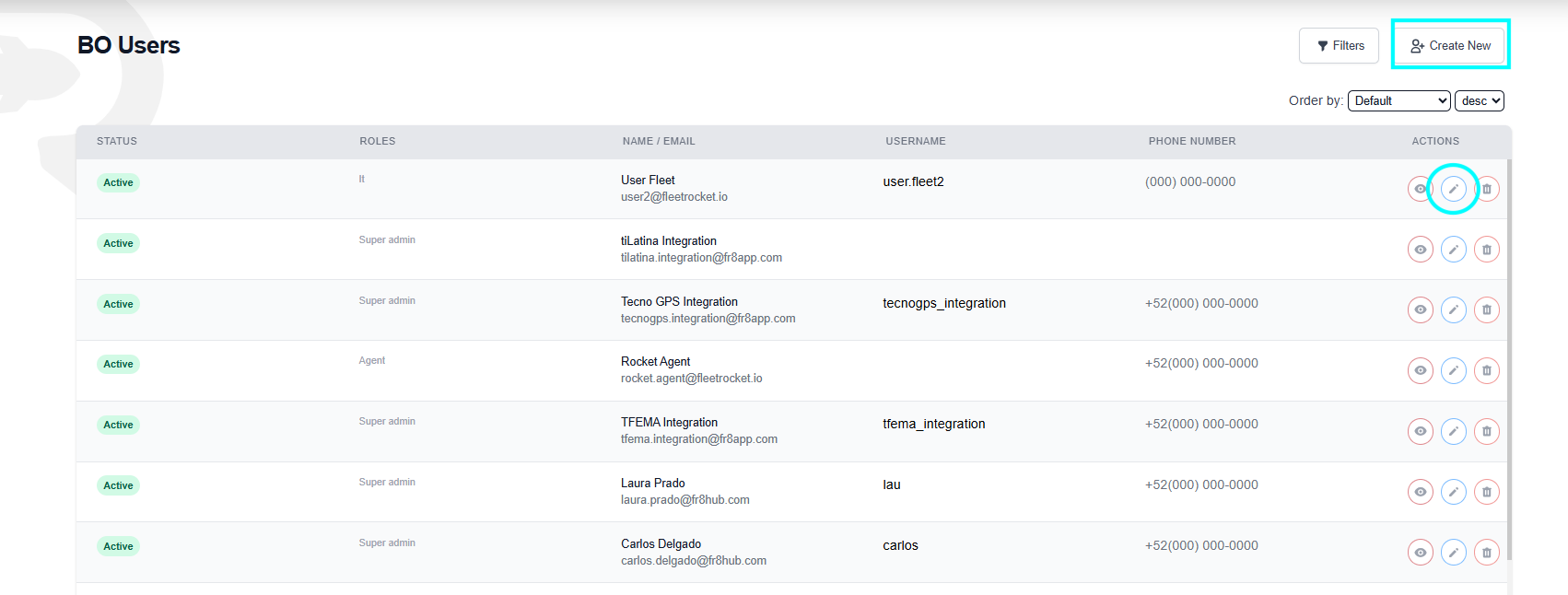Edit tiLatina Integration user
The image size is (1568, 595).
tap(1454, 250)
